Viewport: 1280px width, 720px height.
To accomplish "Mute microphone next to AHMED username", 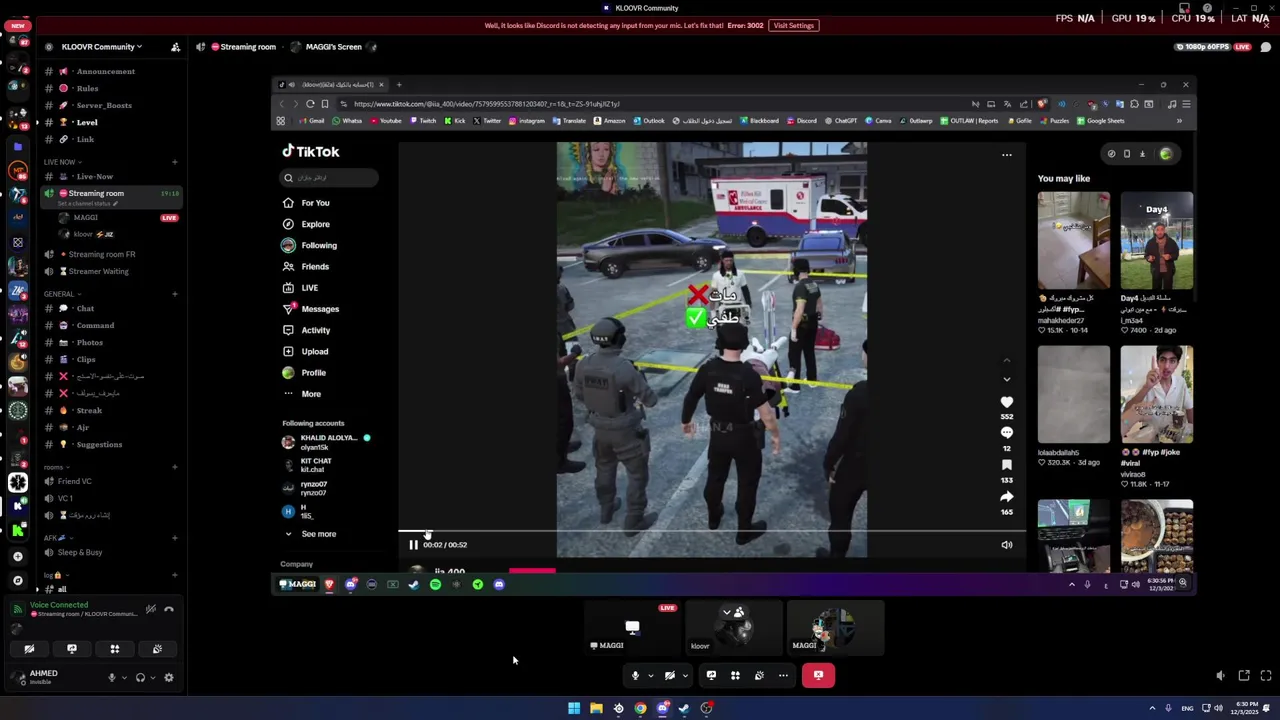I will [112, 677].
